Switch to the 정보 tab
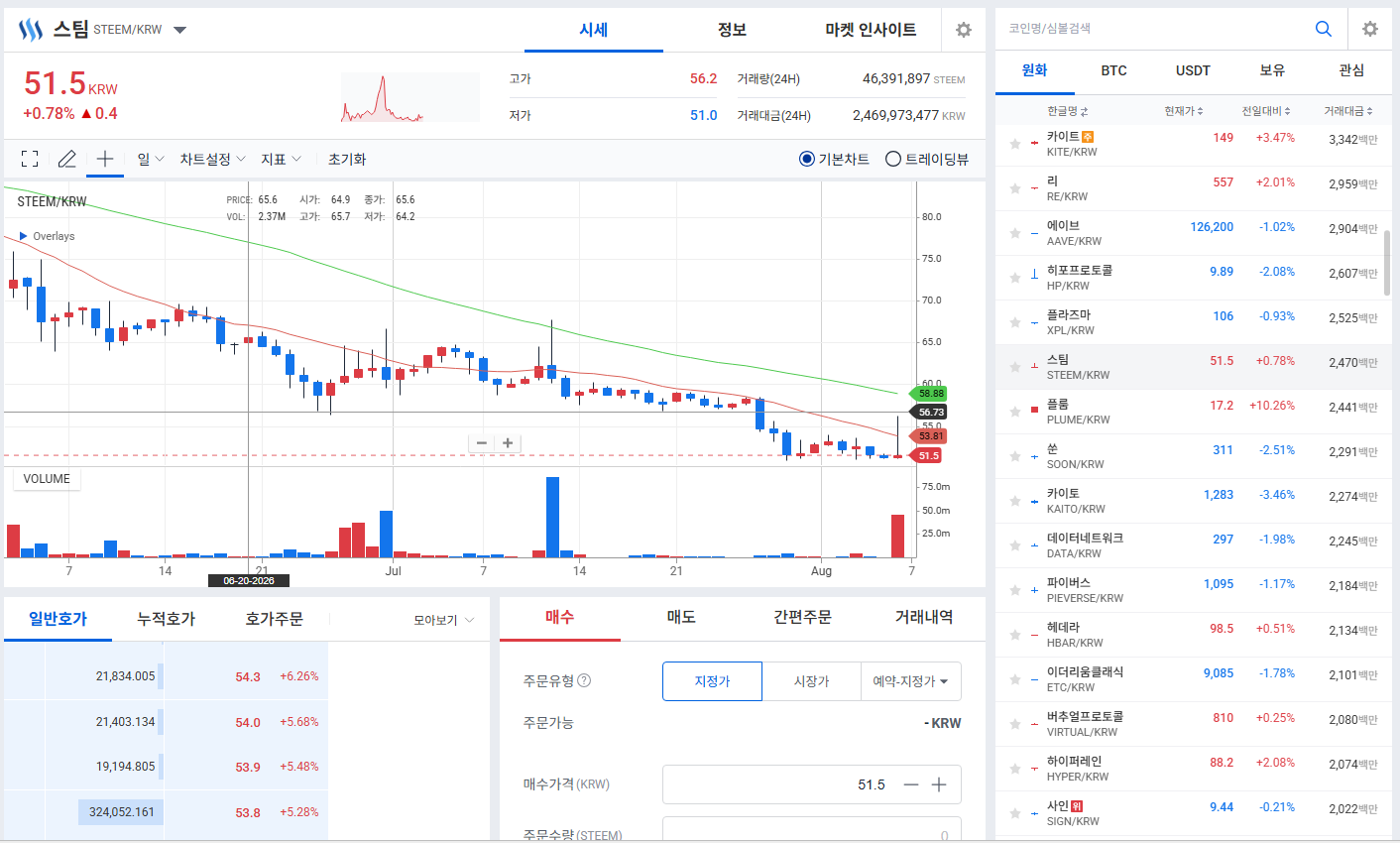The height and width of the screenshot is (843, 1400). [x=732, y=30]
